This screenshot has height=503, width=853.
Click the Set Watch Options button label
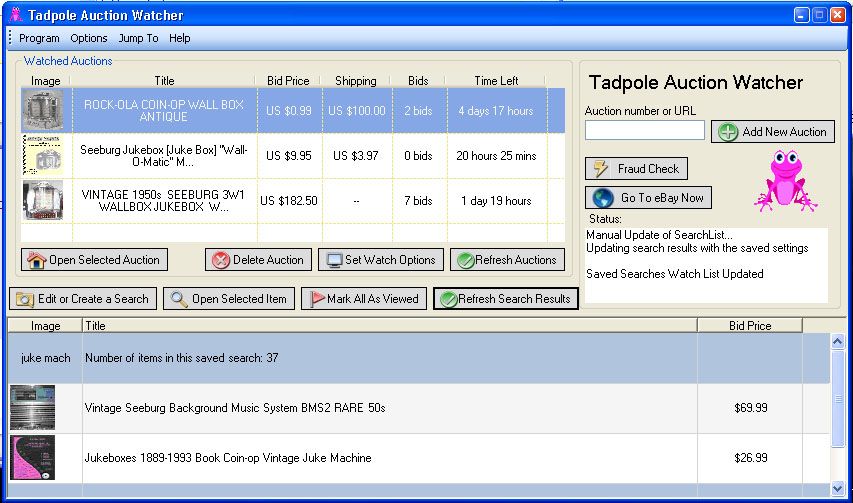click(390, 260)
